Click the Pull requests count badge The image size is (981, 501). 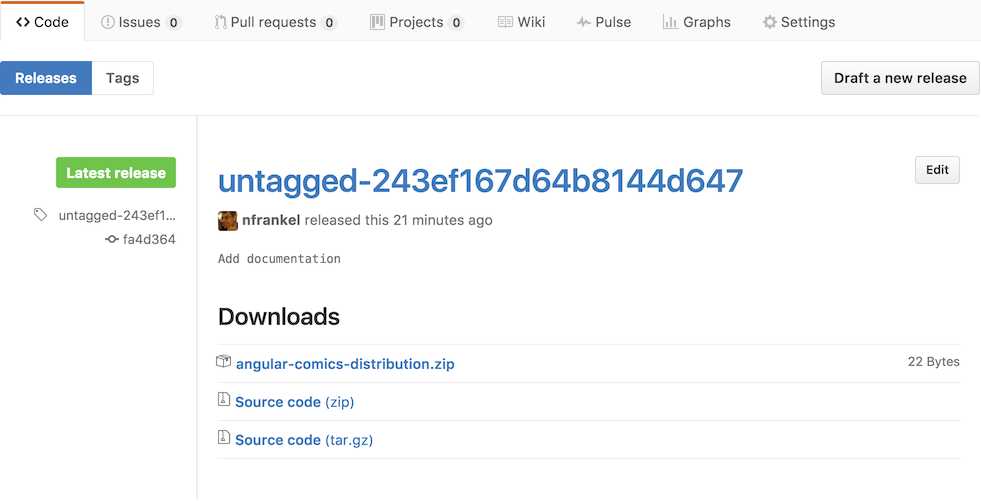328,23
